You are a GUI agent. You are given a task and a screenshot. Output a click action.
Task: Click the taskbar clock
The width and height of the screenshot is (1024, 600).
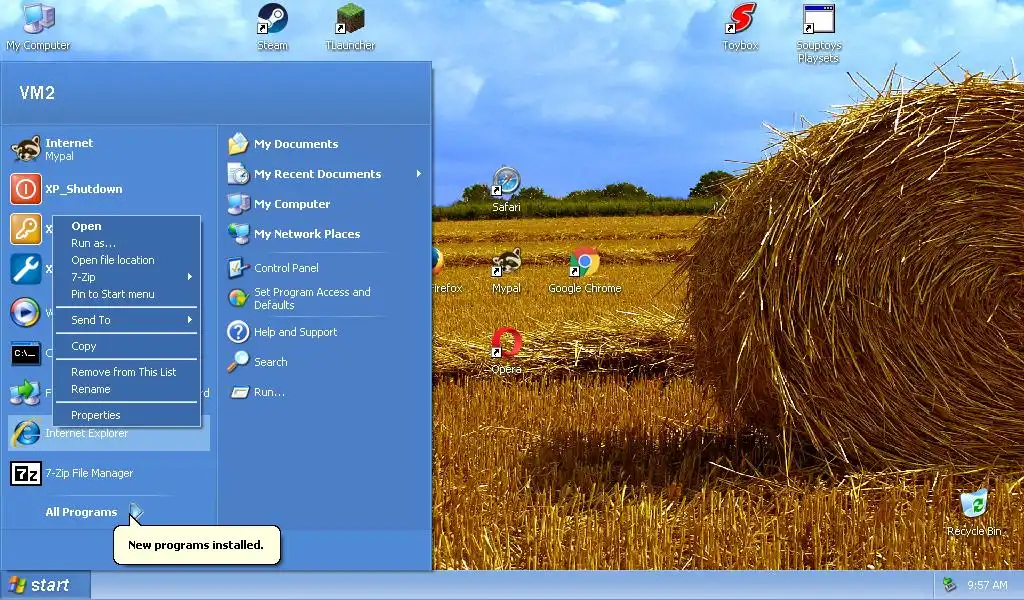987,586
